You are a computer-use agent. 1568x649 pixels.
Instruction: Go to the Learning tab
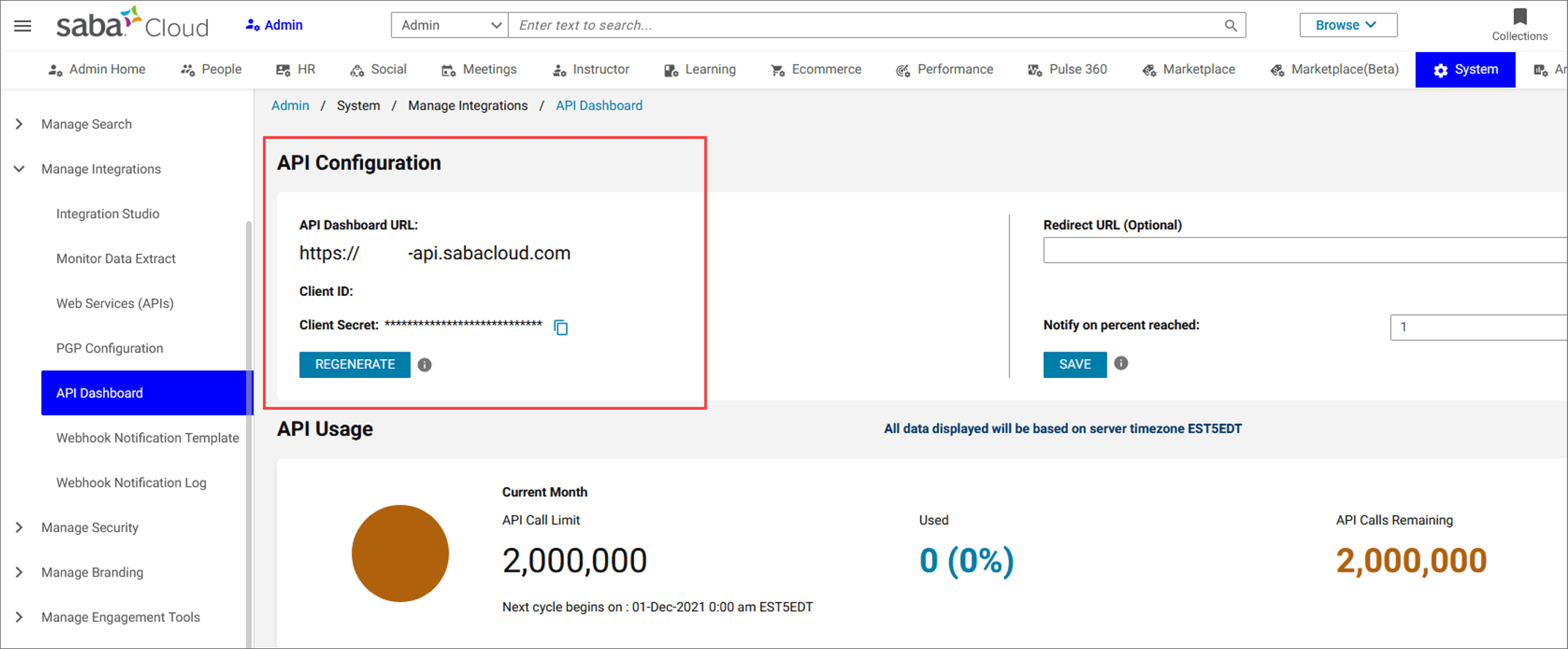pos(700,69)
